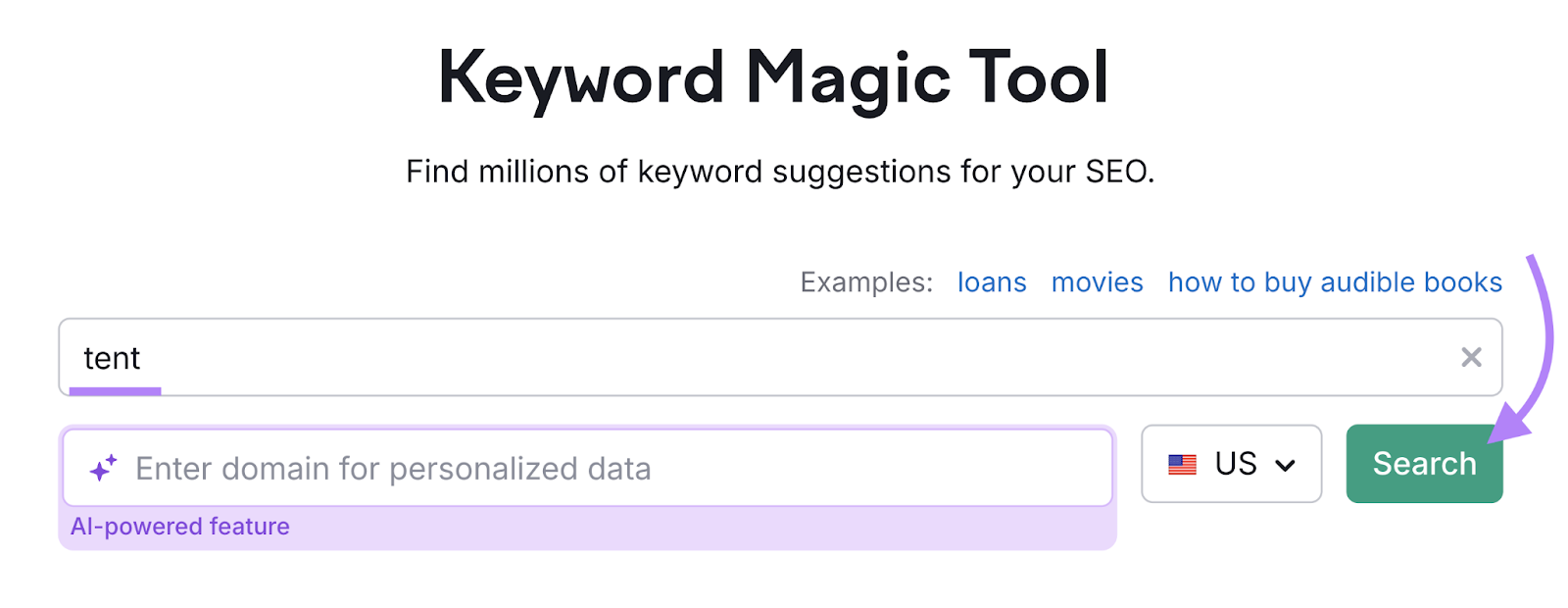The height and width of the screenshot is (608, 1568).
Task: Select the "movies" example link
Action: (1097, 282)
